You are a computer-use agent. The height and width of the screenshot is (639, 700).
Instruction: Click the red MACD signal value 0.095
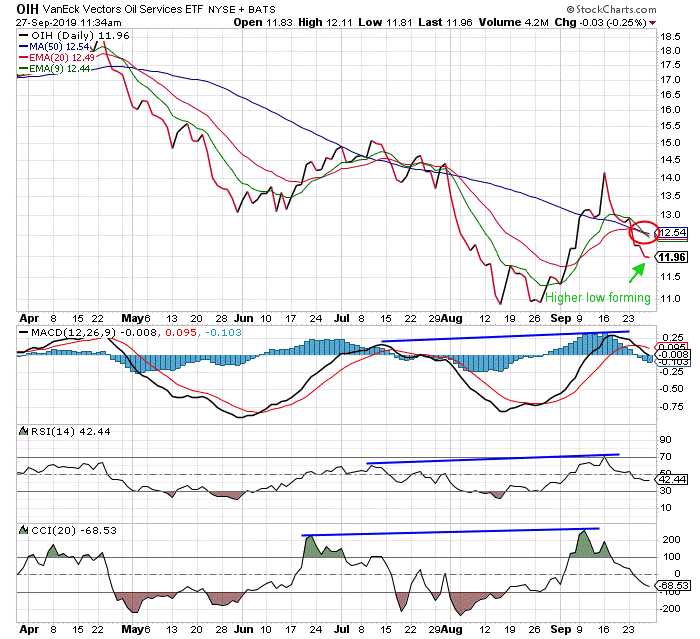[181, 333]
